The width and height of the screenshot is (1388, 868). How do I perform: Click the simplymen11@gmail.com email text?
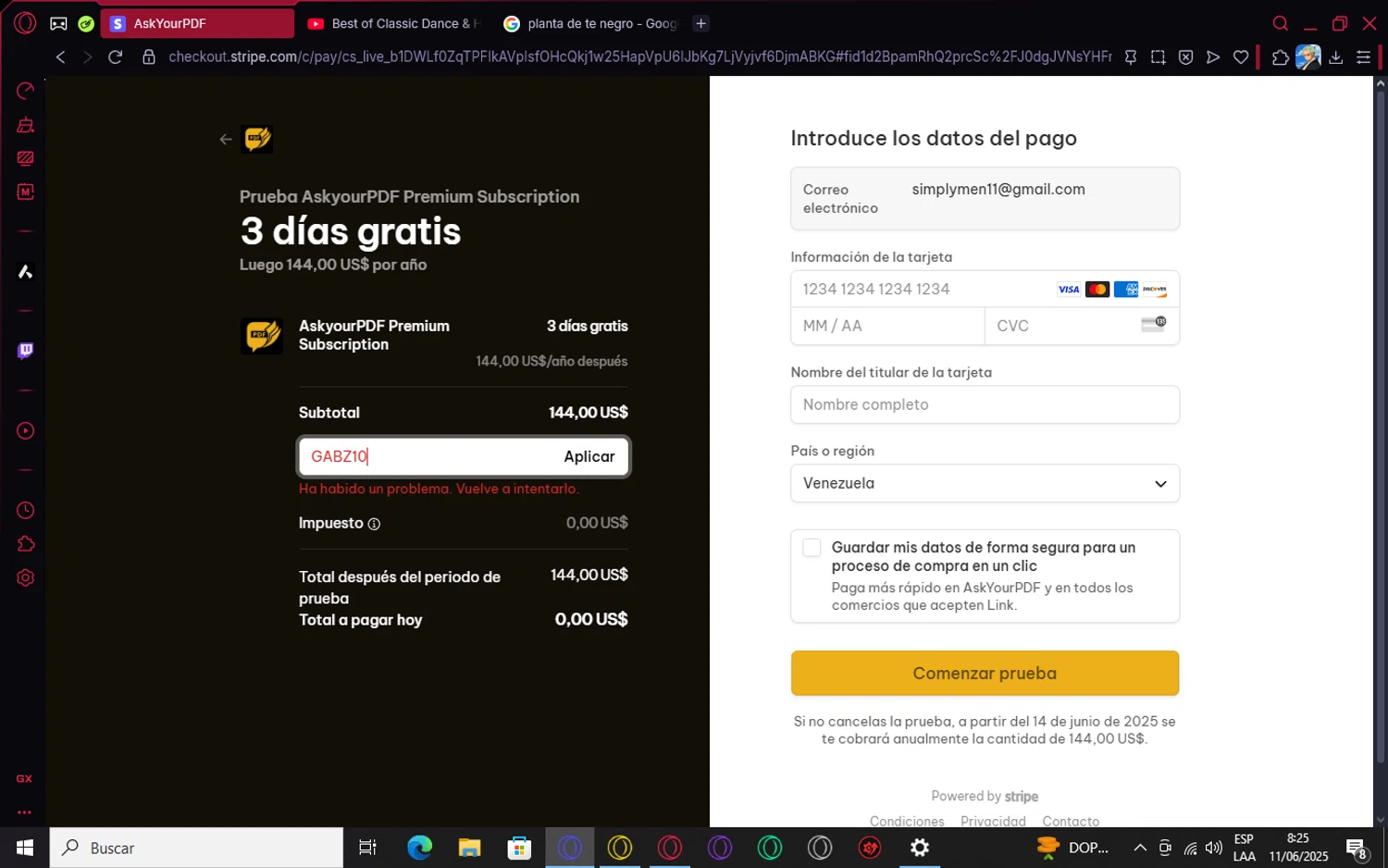tap(998, 190)
